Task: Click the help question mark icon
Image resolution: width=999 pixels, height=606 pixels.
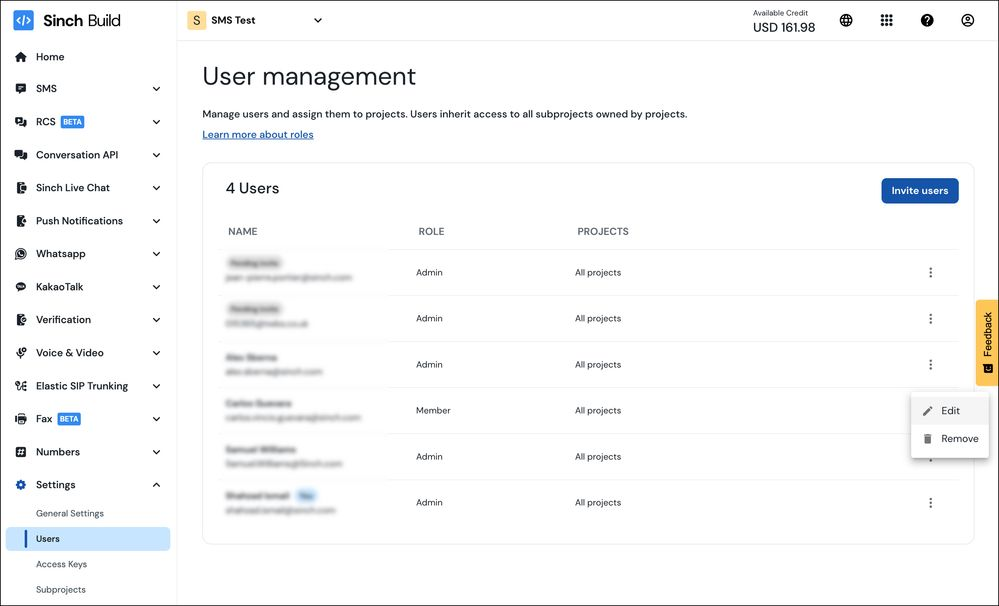Action: [x=927, y=20]
